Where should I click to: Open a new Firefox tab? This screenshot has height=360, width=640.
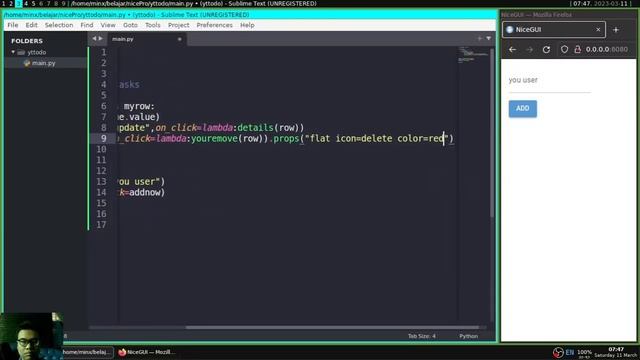616,29
